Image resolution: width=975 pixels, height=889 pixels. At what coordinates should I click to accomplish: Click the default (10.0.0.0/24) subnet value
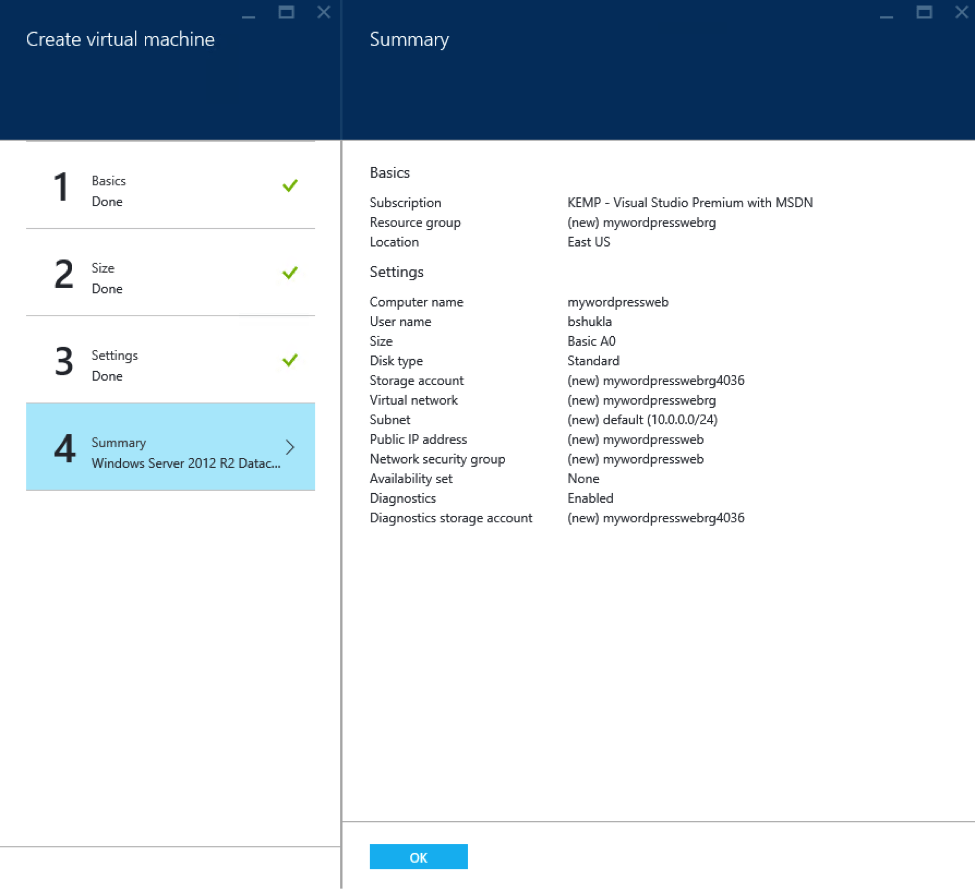(642, 420)
